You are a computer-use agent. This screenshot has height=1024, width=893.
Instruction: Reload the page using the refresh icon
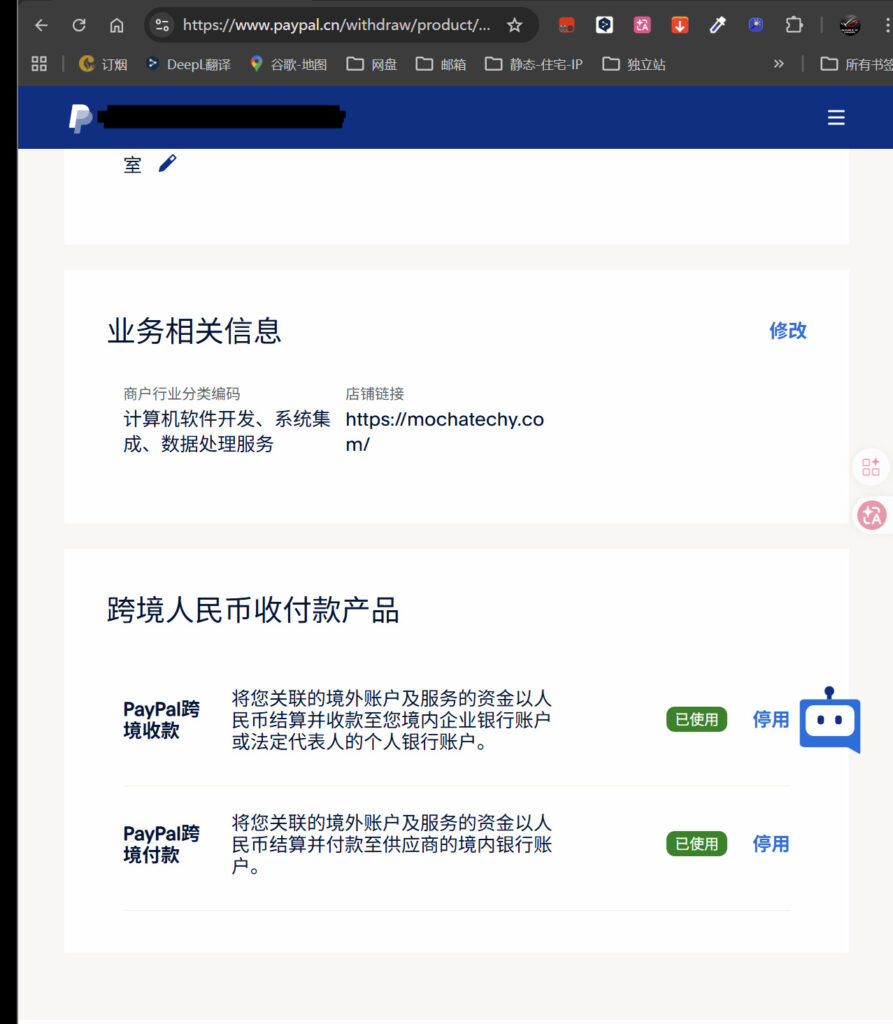click(x=79, y=25)
